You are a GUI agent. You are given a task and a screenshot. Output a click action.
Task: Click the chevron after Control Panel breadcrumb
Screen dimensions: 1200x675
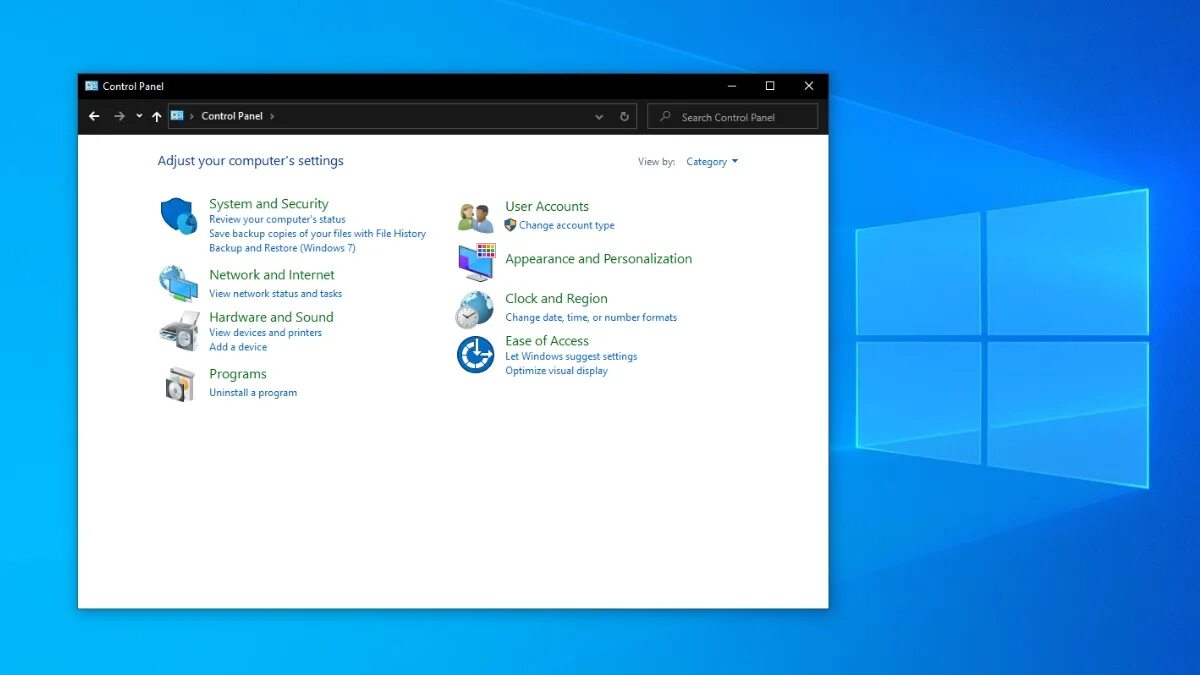point(272,116)
